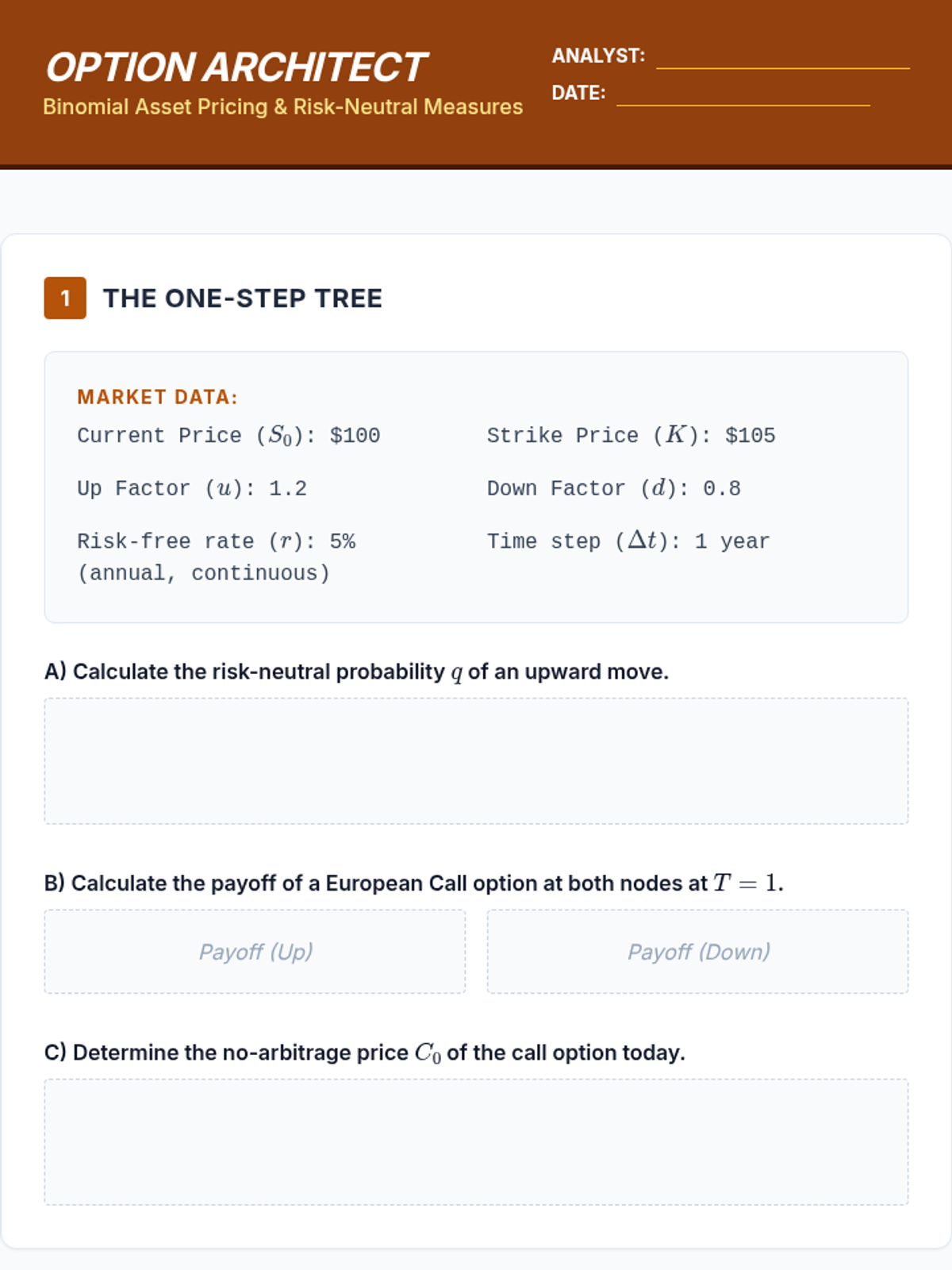Select the Current Price $100 line
This screenshot has width=952, height=1270.
tap(228, 435)
